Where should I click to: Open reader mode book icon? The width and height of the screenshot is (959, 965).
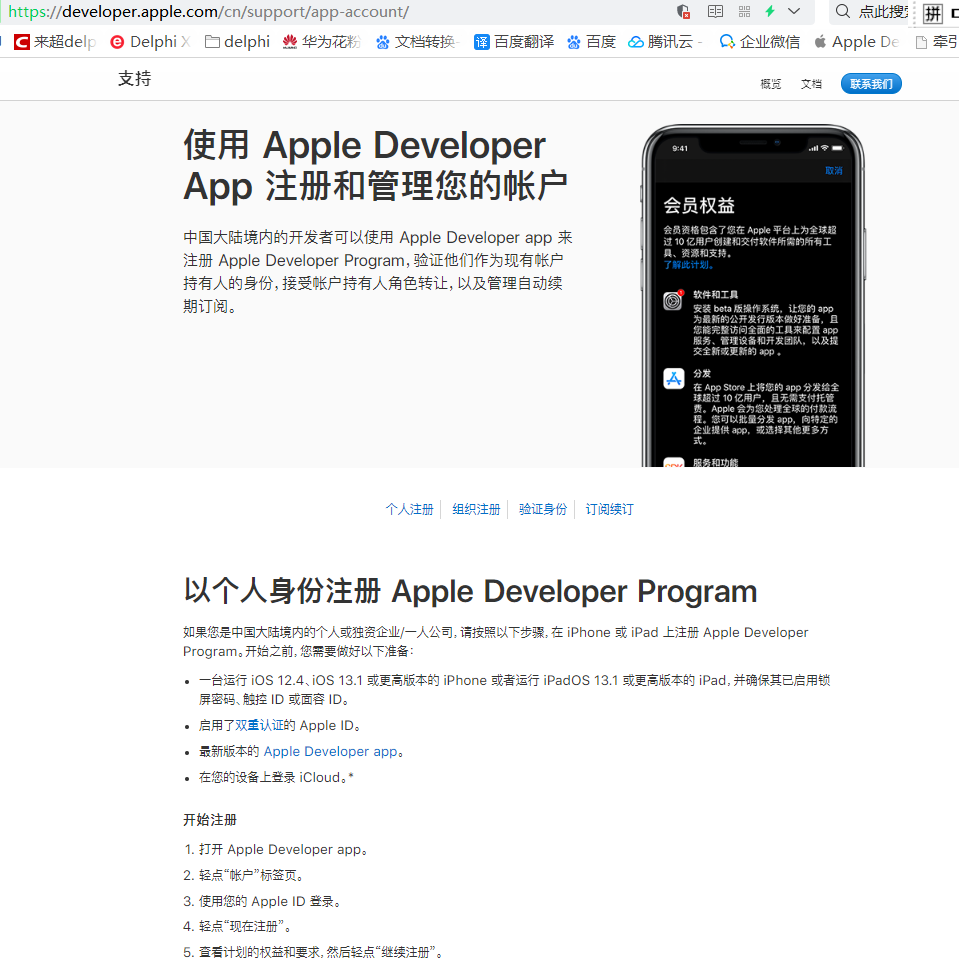715,12
